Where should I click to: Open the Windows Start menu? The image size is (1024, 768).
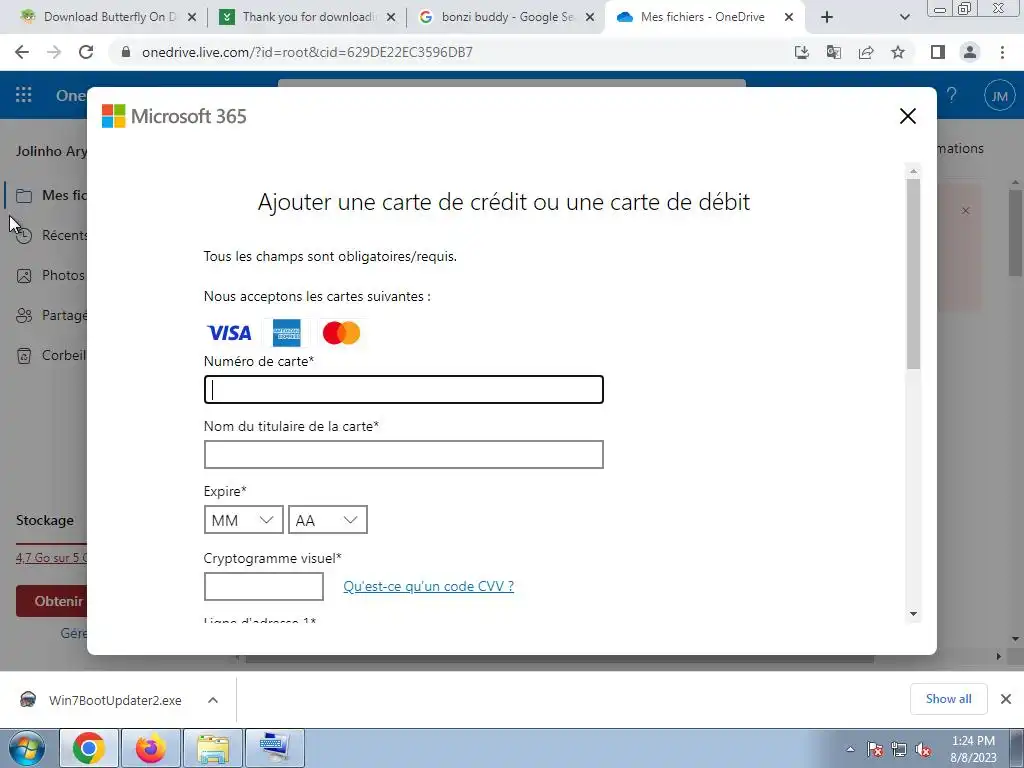pos(26,748)
